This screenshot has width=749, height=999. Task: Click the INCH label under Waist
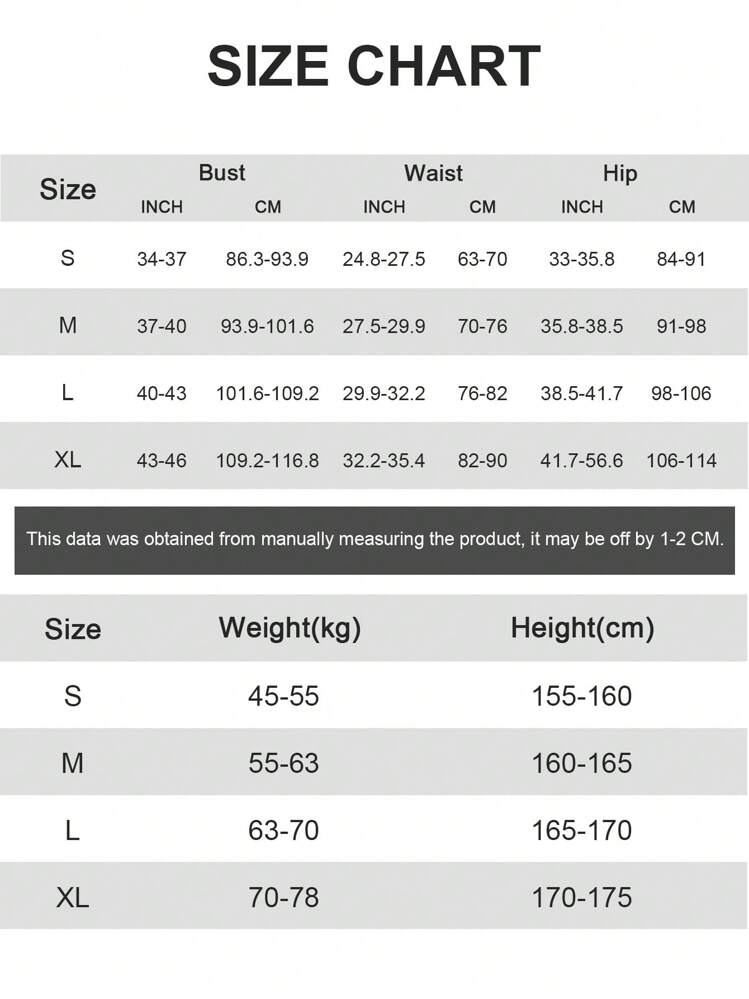[384, 207]
